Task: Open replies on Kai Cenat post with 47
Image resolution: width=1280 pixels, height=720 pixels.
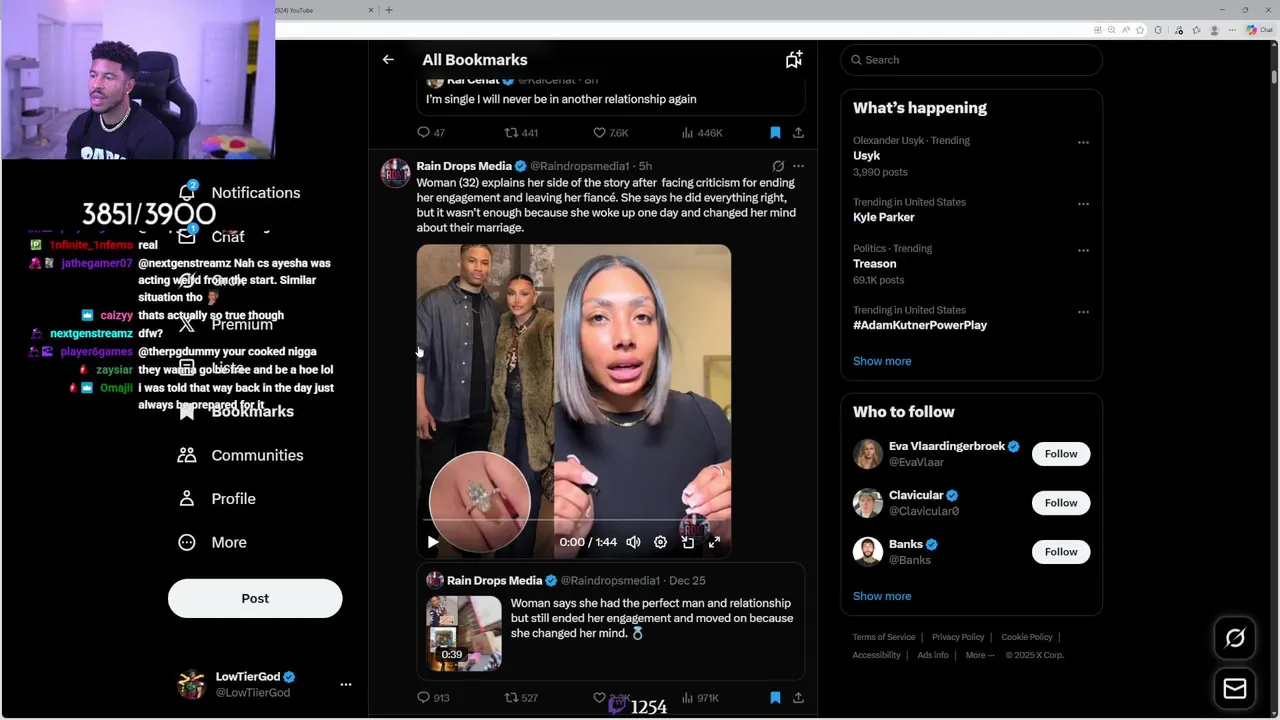Action: [431, 132]
